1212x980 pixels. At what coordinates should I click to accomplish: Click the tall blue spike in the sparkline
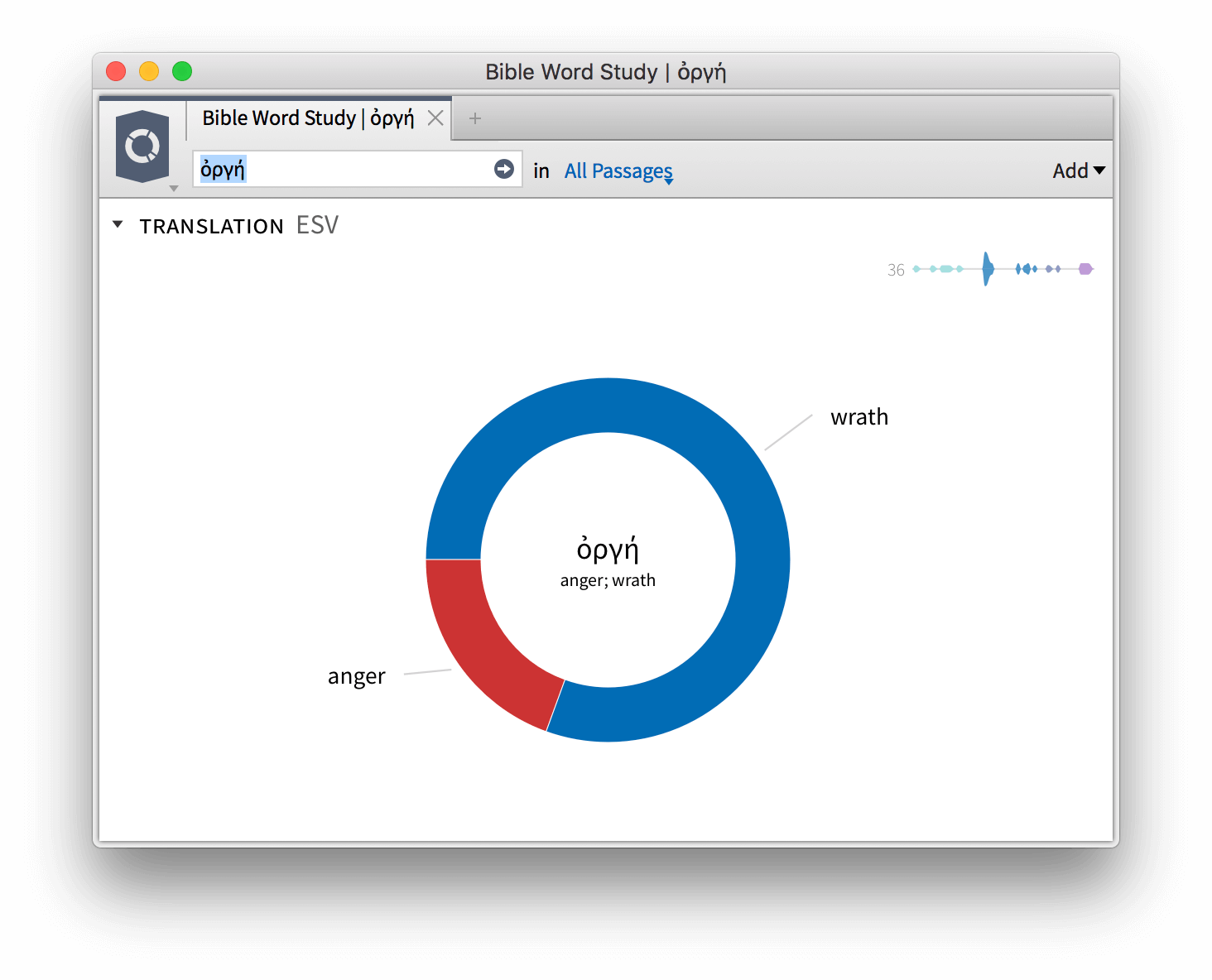(x=987, y=269)
